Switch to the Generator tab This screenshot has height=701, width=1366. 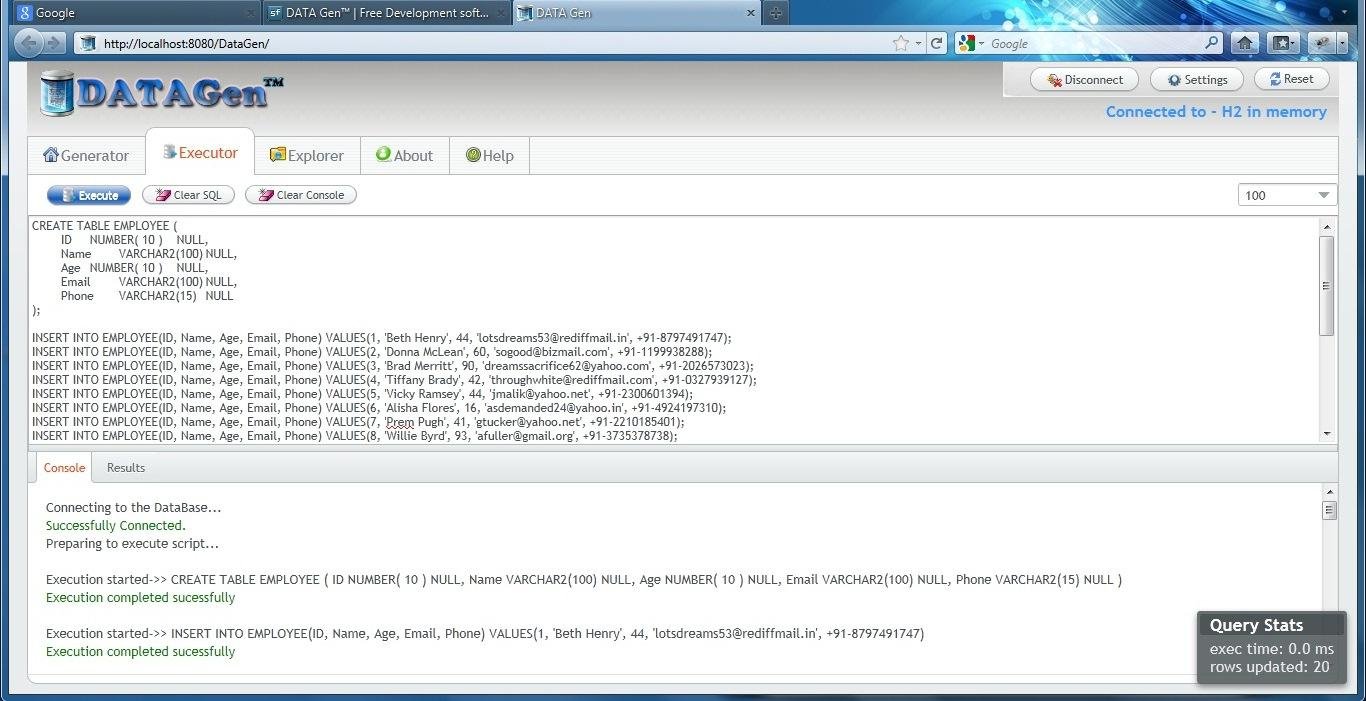pos(86,155)
